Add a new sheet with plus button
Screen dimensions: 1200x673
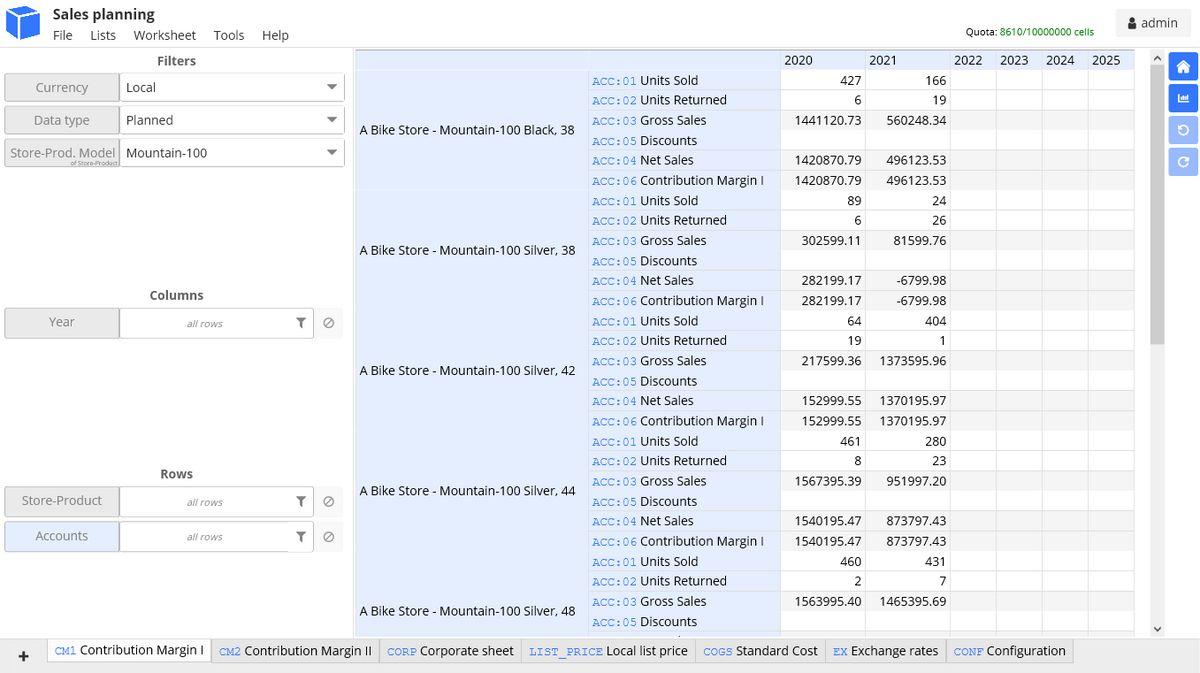[23, 656]
